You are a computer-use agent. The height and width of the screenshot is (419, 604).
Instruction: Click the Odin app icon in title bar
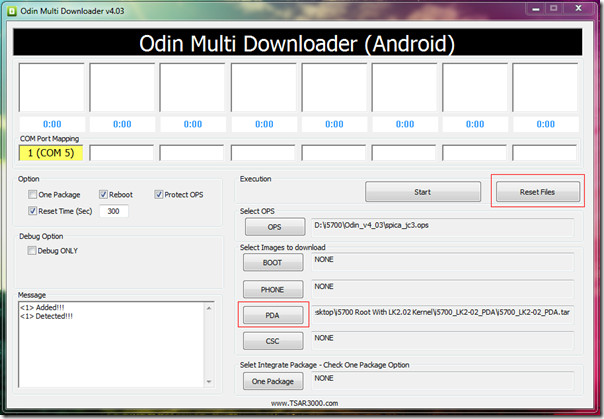(x=12, y=11)
